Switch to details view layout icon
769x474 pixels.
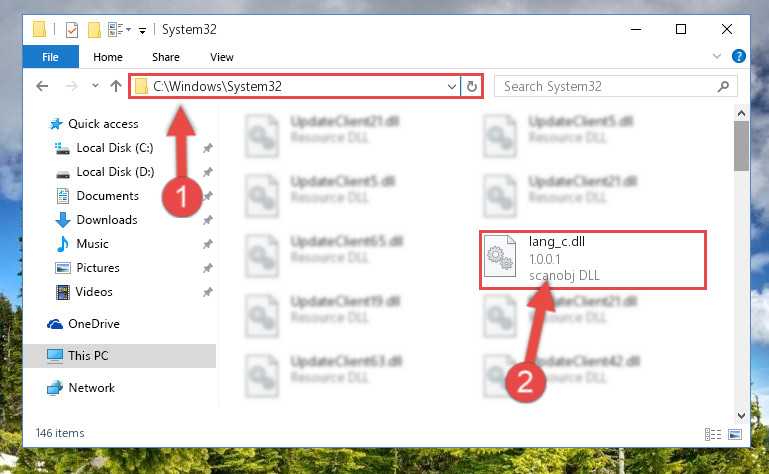coord(713,434)
